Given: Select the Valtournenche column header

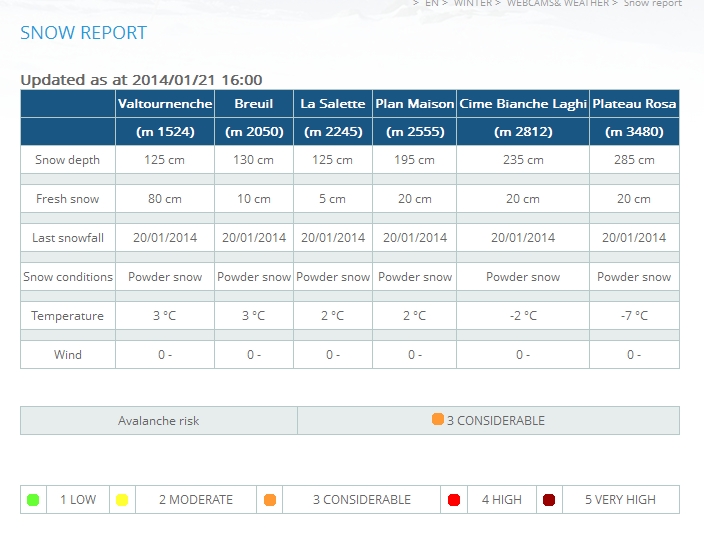Looking at the screenshot, I should 165,104.
